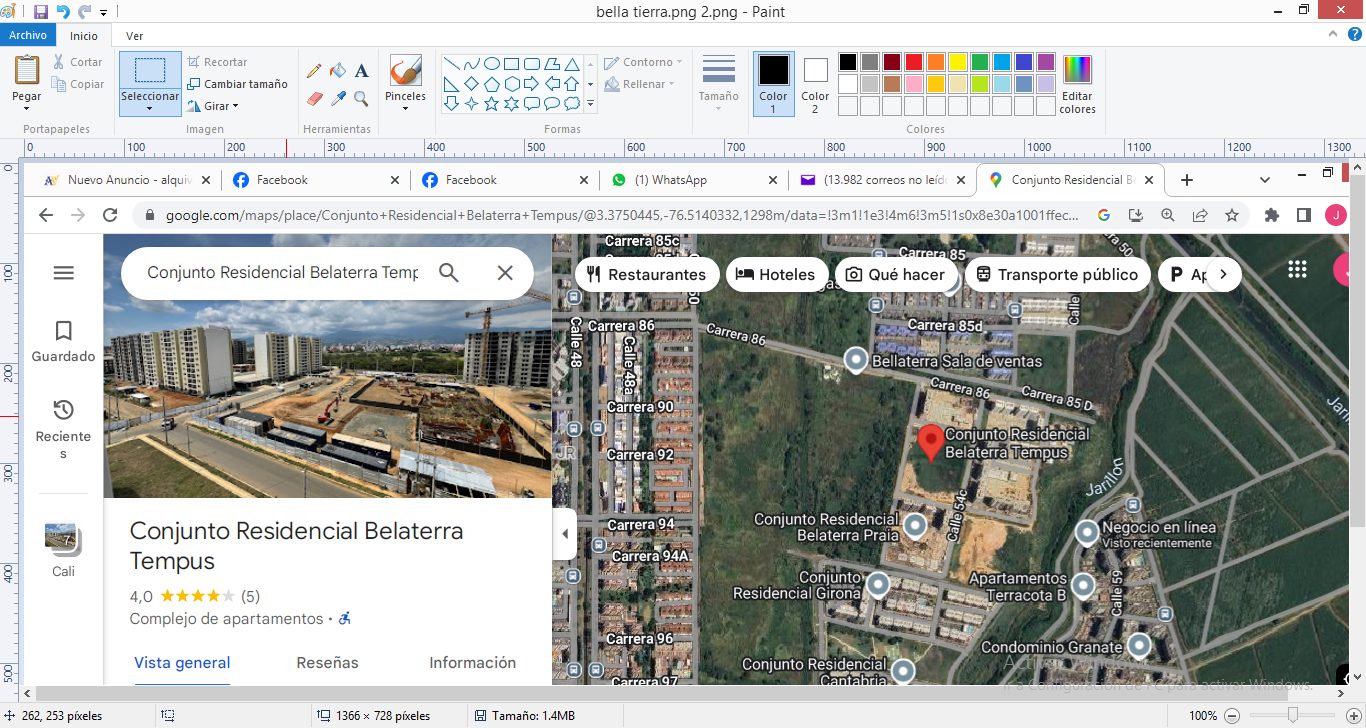
Task: Click the zoom in plus button
Action: tap(1352, 716)
